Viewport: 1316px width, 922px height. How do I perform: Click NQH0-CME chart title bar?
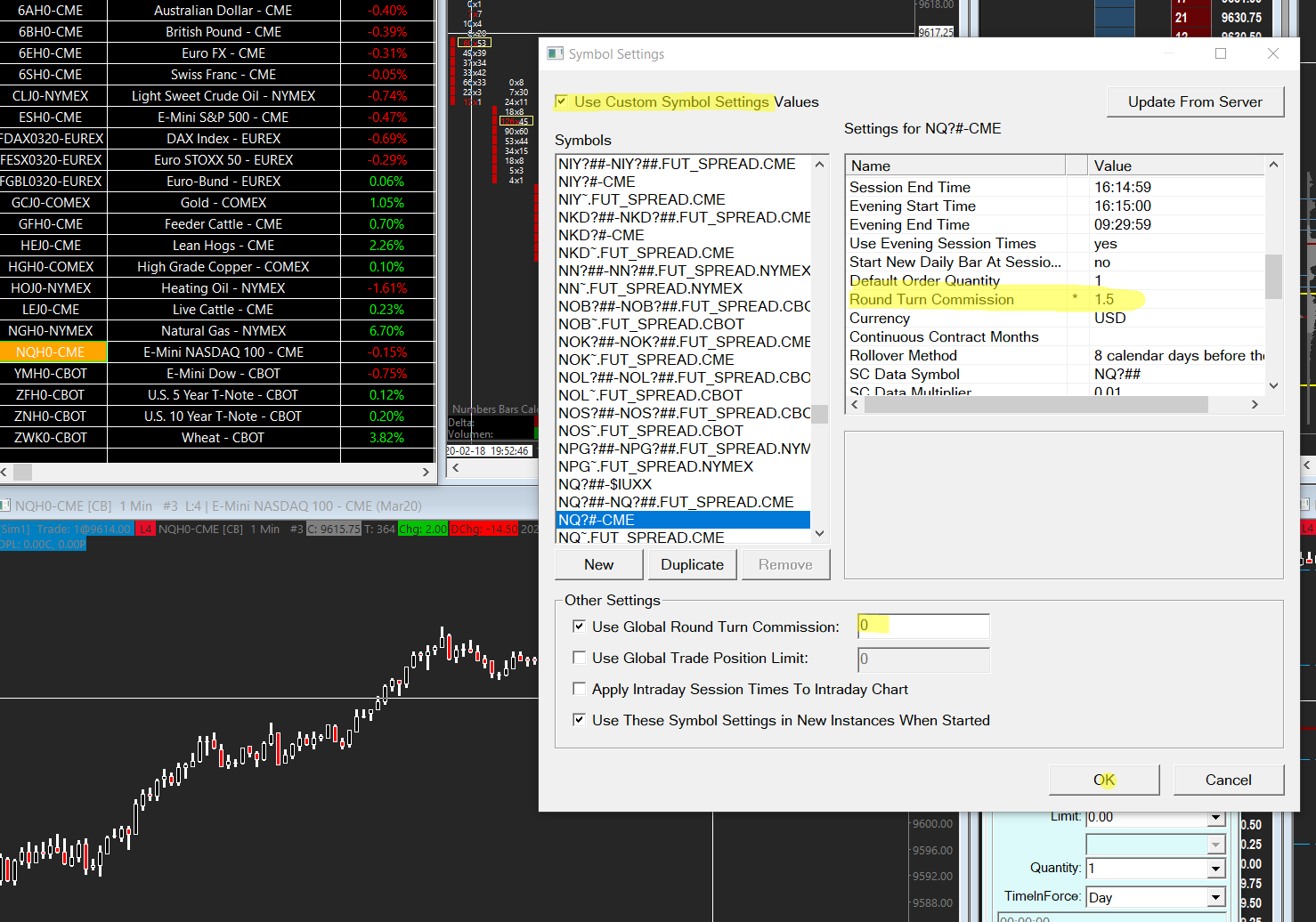click(x=267, y=505)
